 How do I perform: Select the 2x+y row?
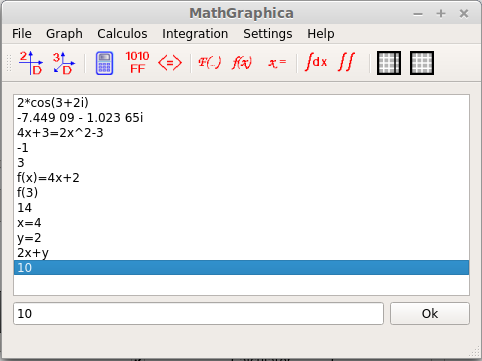click(x=241, y=253)
